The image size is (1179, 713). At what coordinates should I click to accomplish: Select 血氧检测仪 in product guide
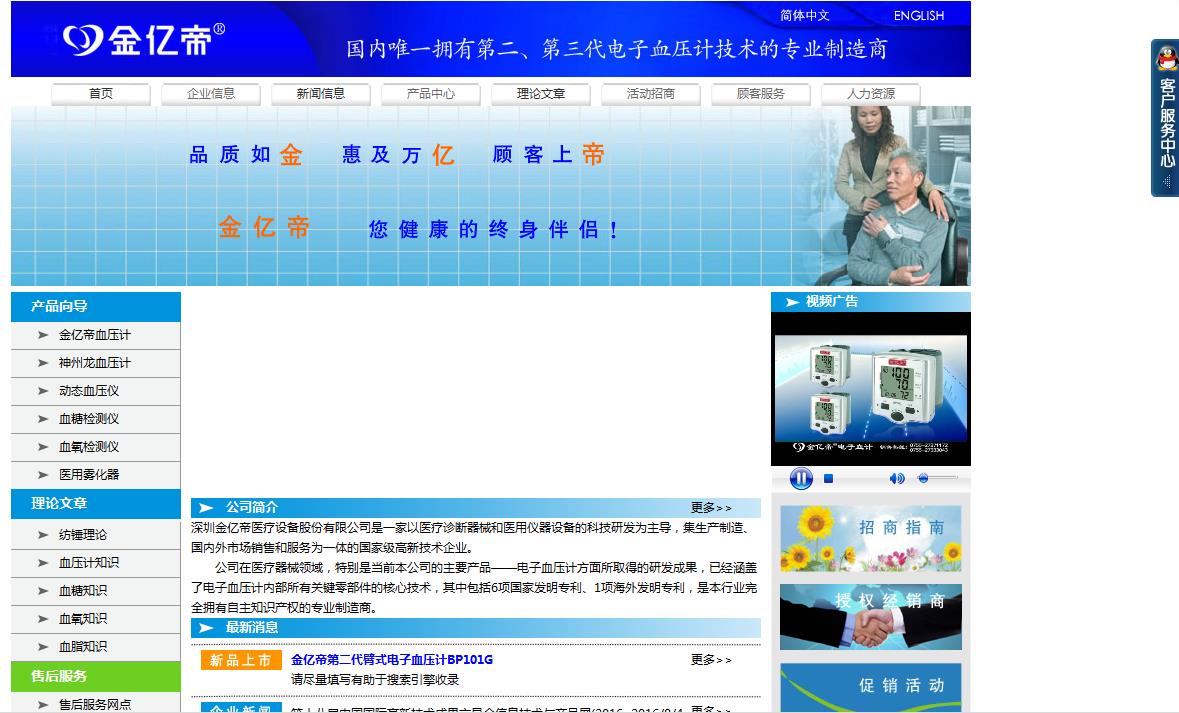coord(89,447)
